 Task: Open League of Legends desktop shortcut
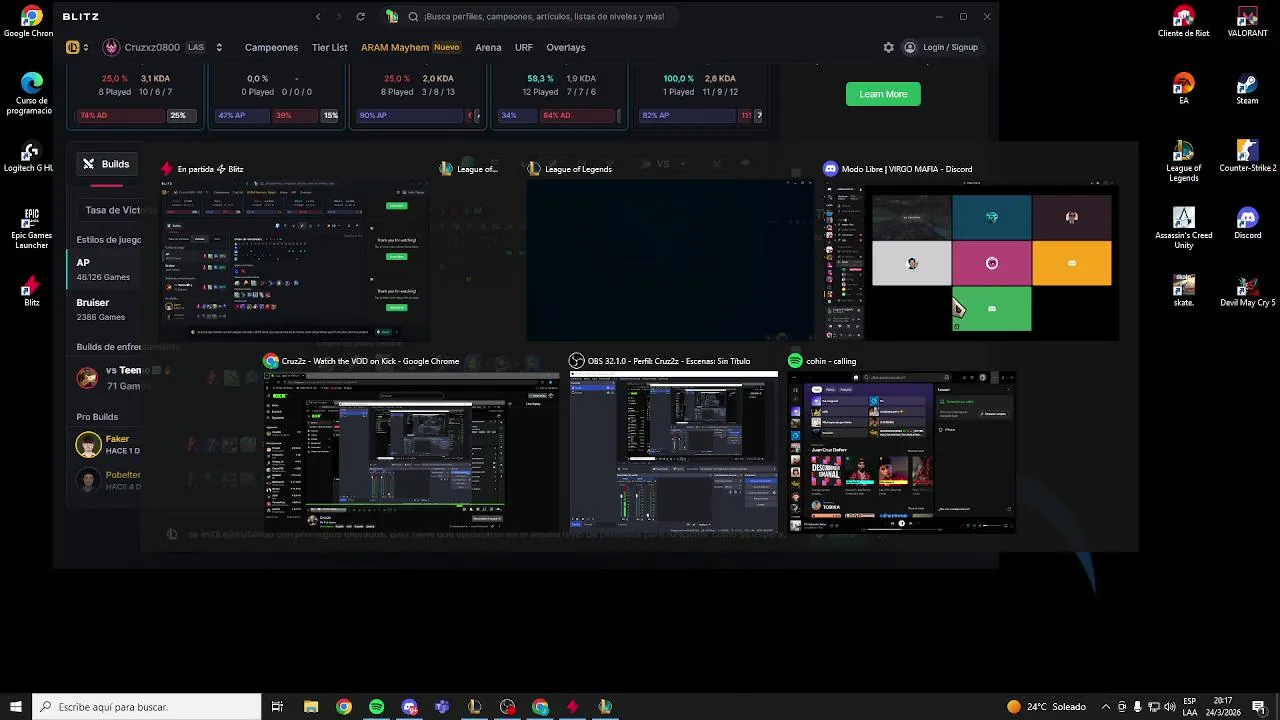point(1184,160)
